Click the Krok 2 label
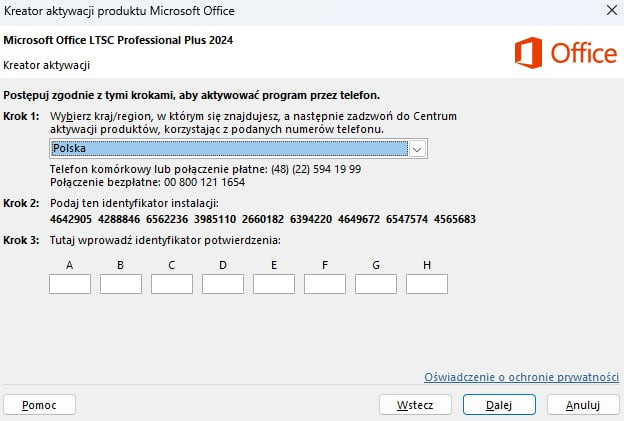624x421 pixels. [21, 203]
